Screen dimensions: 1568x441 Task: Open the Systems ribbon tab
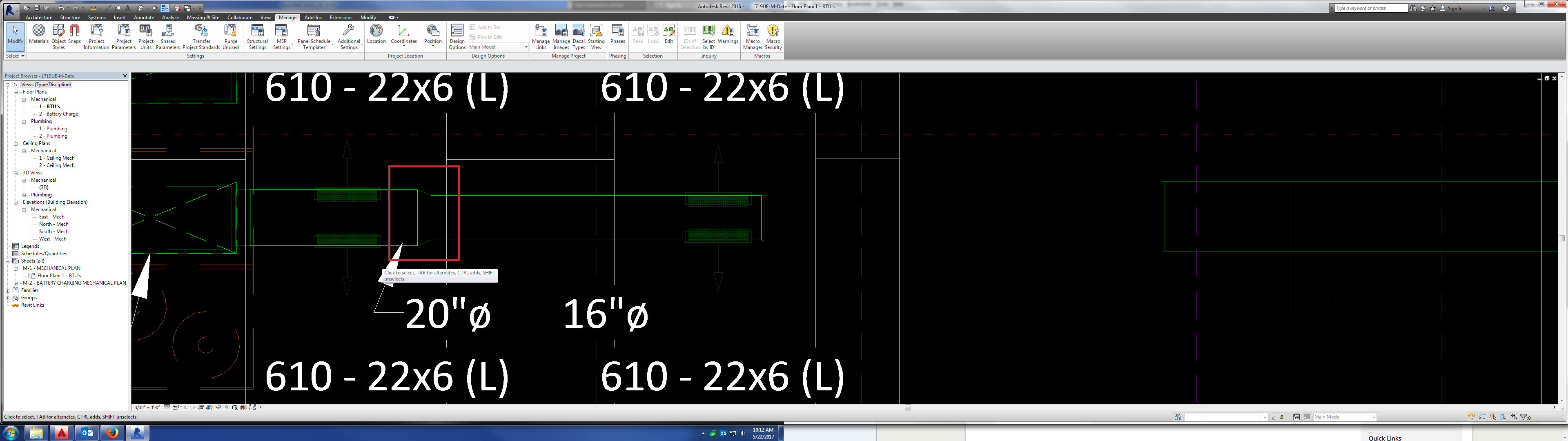[96, 18]
